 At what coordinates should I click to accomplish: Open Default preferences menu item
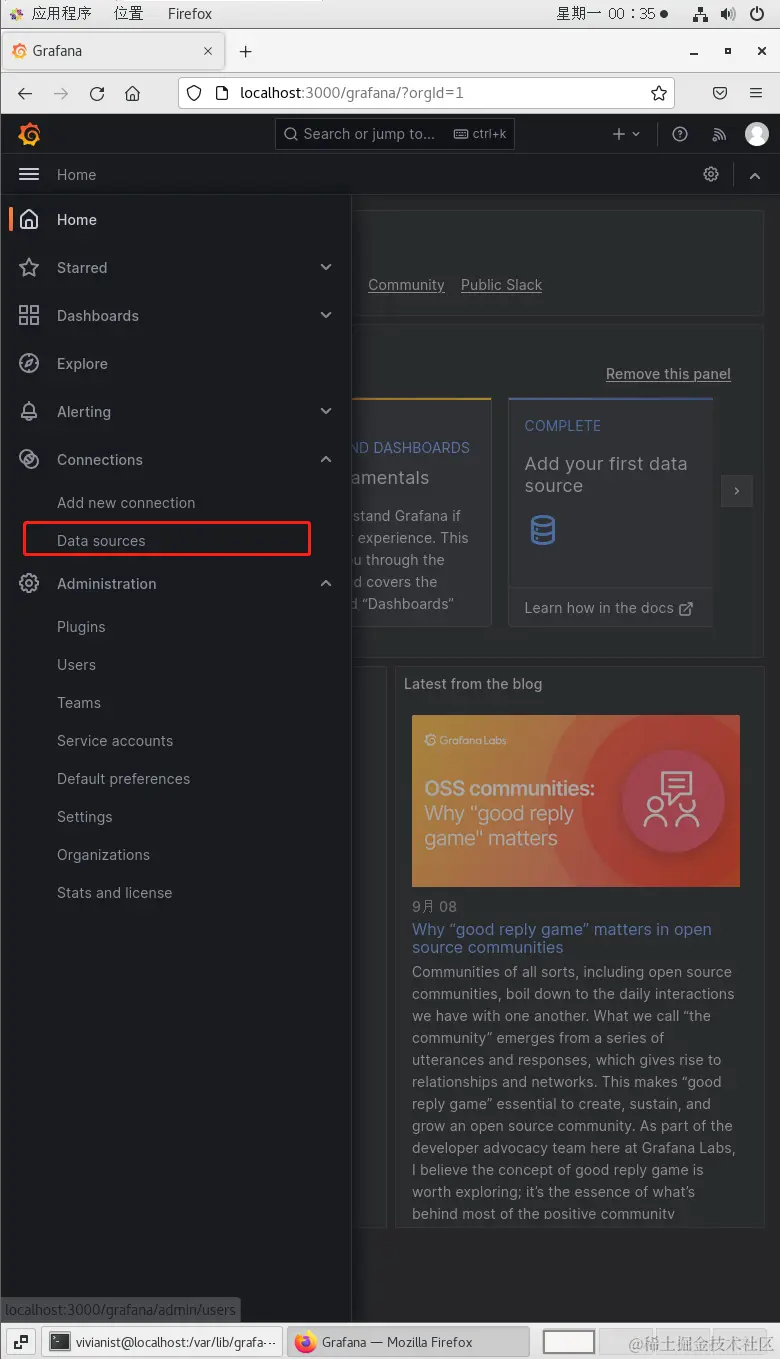pos(123,779)
